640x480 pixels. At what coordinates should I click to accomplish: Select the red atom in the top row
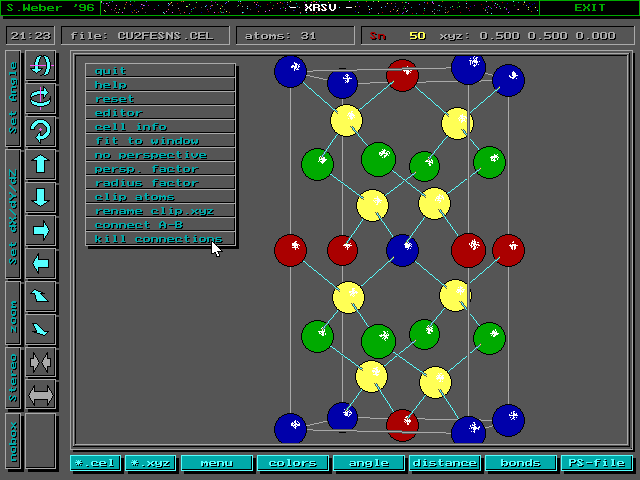402,76
